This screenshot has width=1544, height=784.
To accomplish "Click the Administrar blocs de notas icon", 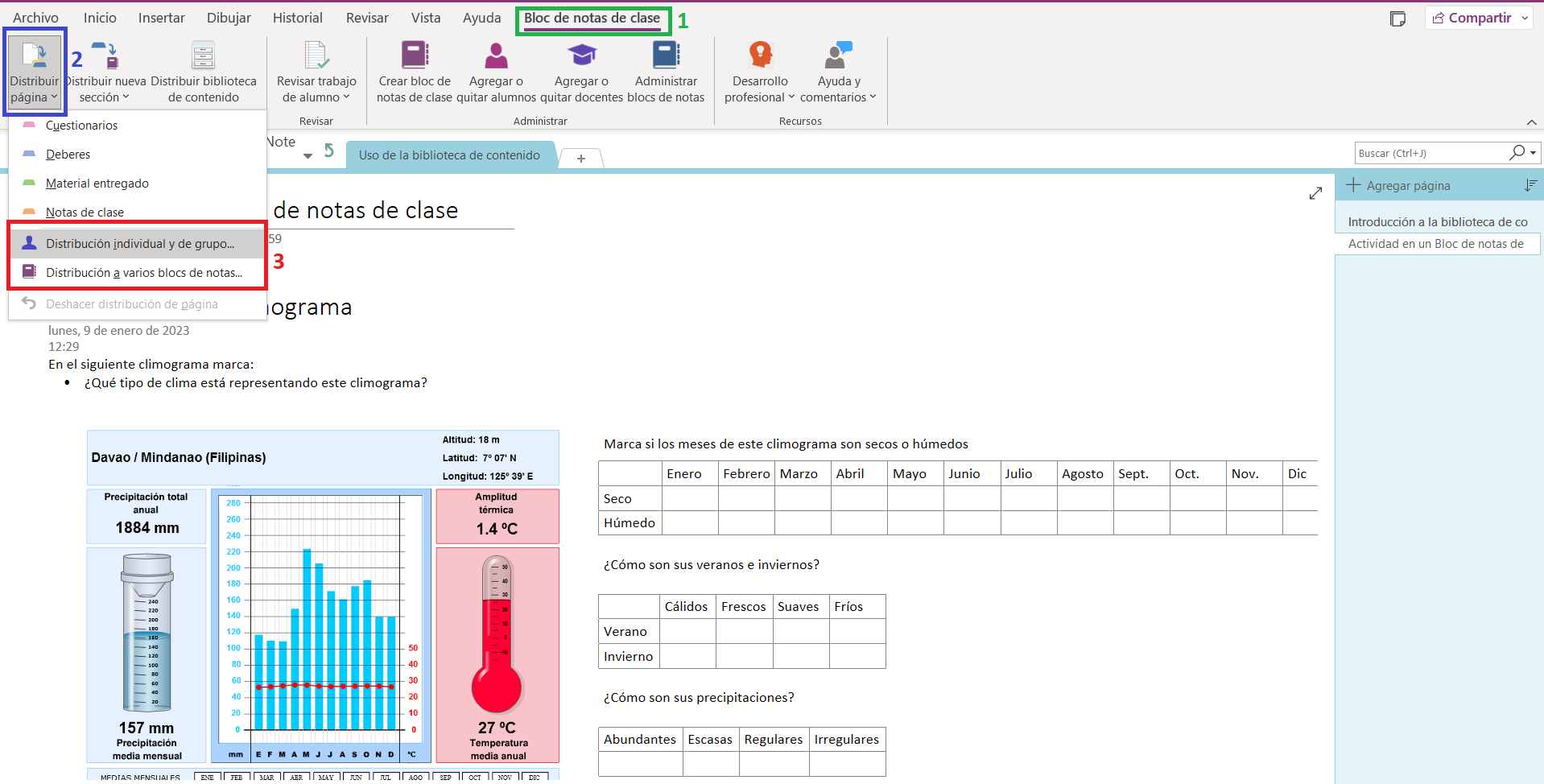I will tap(666, 55).
